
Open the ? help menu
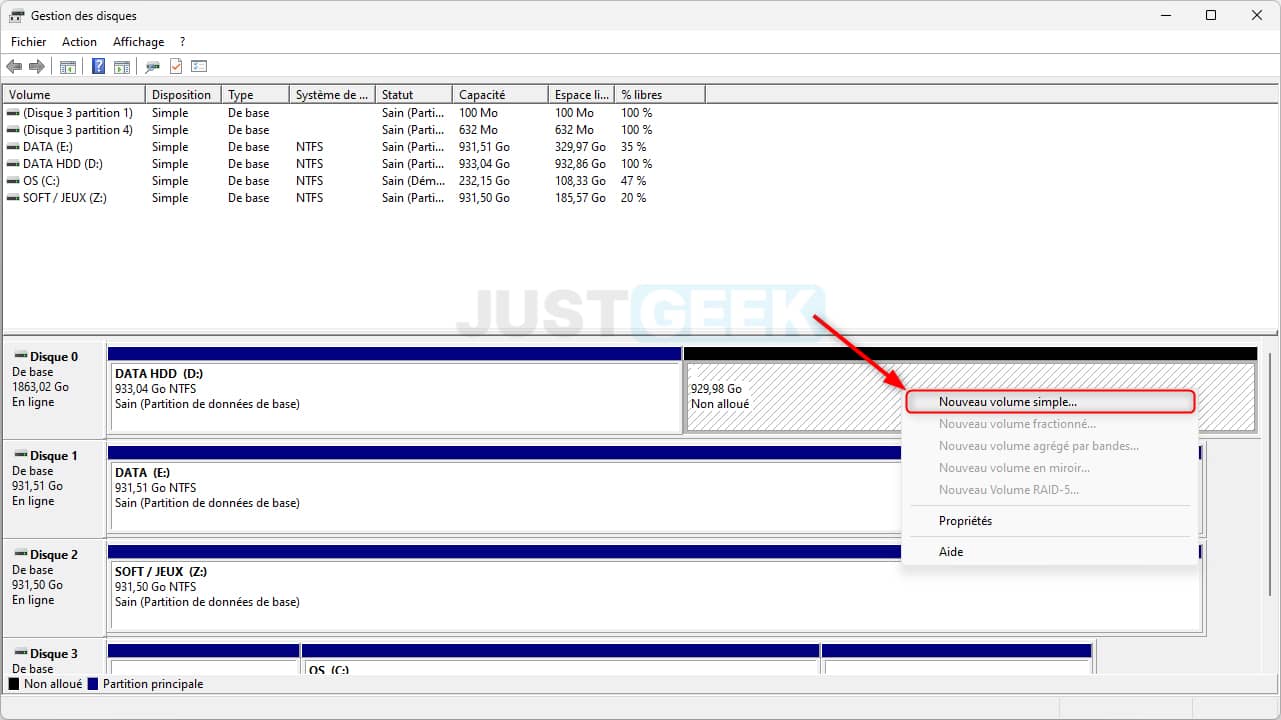(x=182, y=42)
